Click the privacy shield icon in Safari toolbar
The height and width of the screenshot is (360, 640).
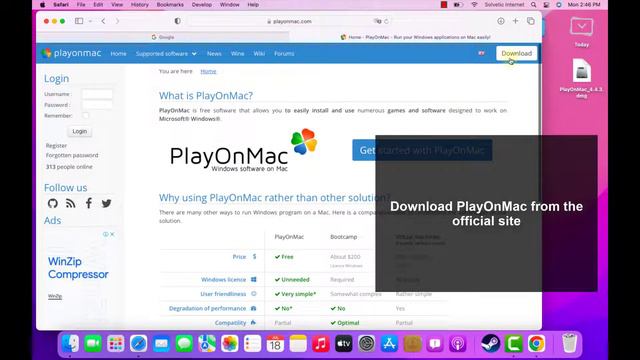point(178,21)
